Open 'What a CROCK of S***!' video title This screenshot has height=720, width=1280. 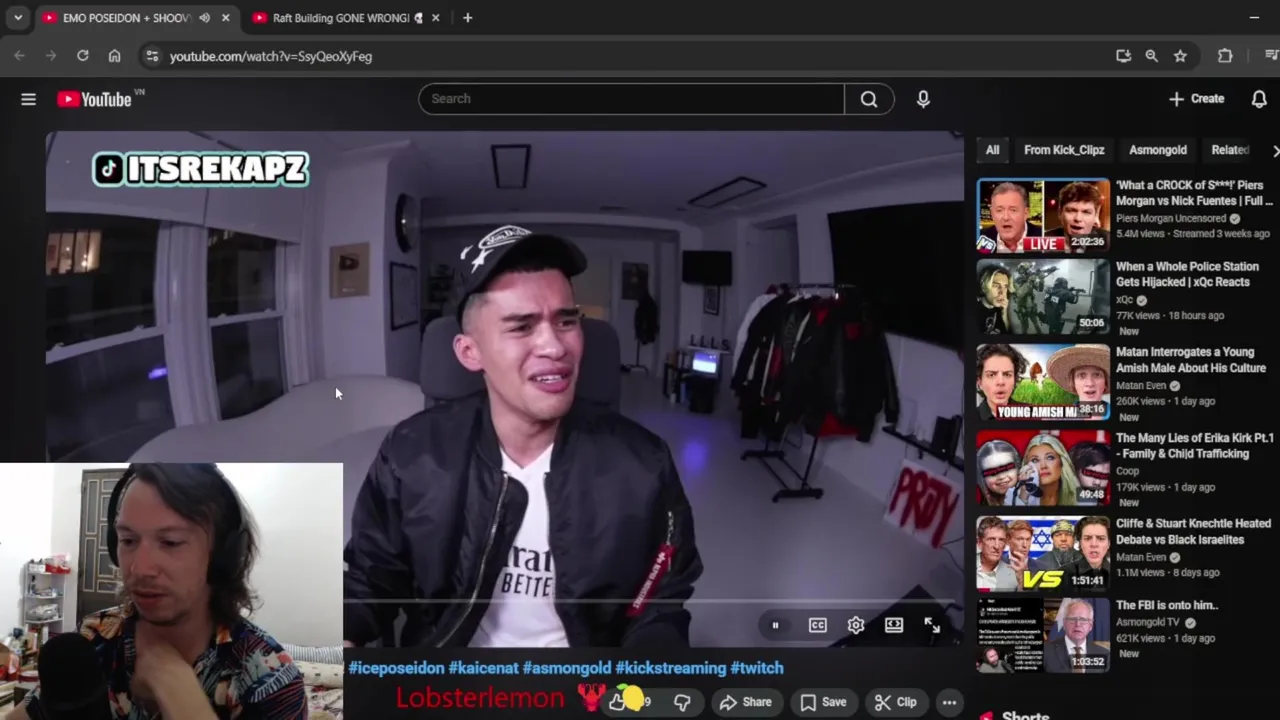click(1194, 193)
